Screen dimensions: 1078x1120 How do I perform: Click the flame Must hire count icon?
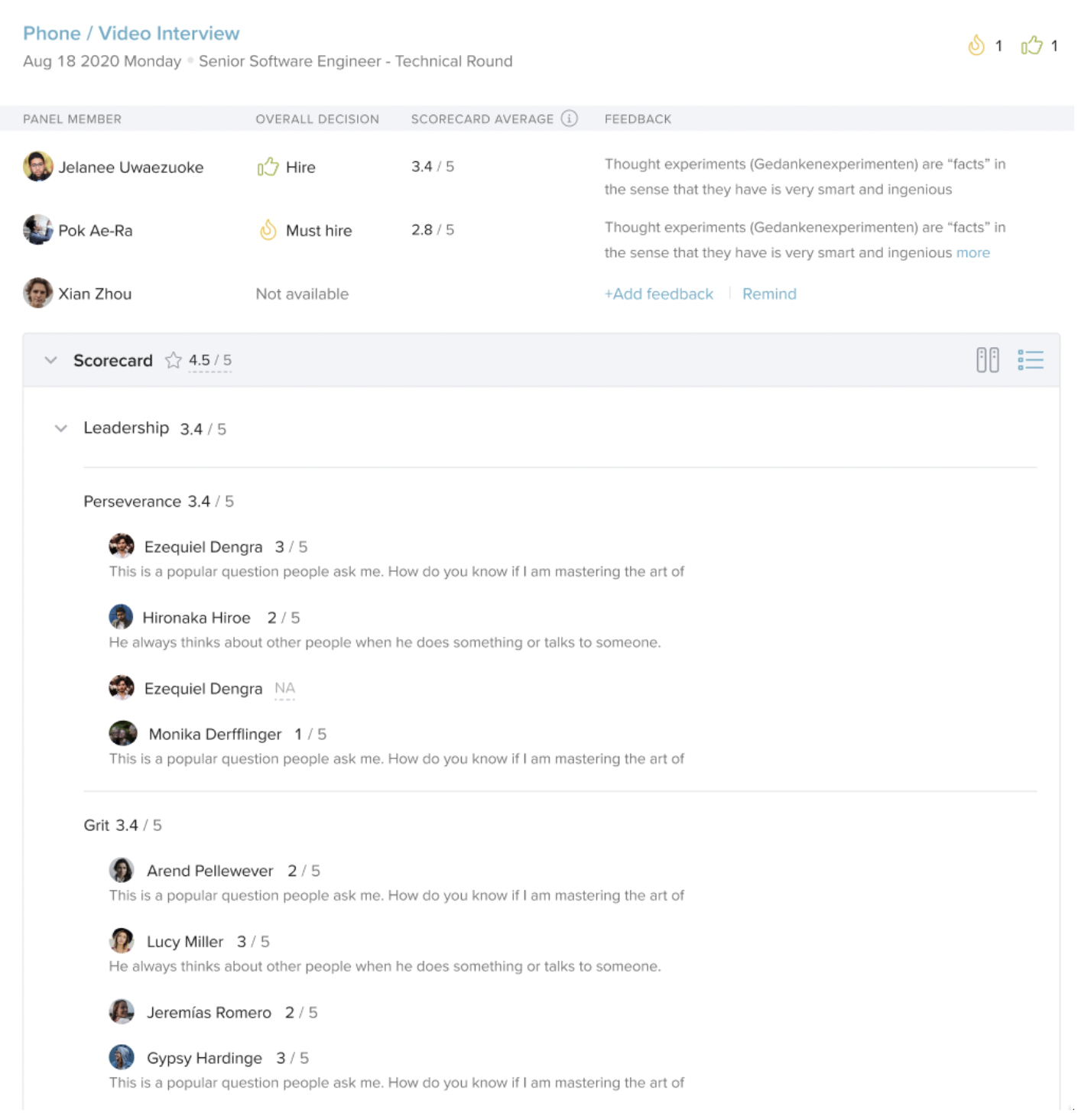click(976, 45)
